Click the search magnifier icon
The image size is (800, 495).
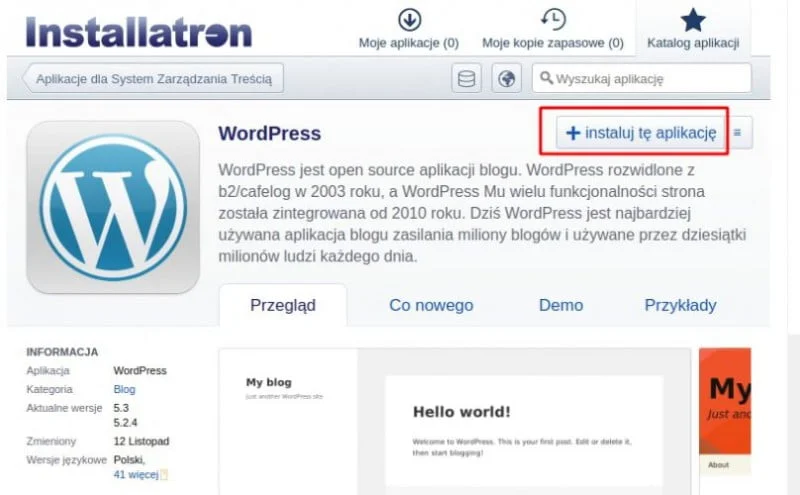[546, 78]
